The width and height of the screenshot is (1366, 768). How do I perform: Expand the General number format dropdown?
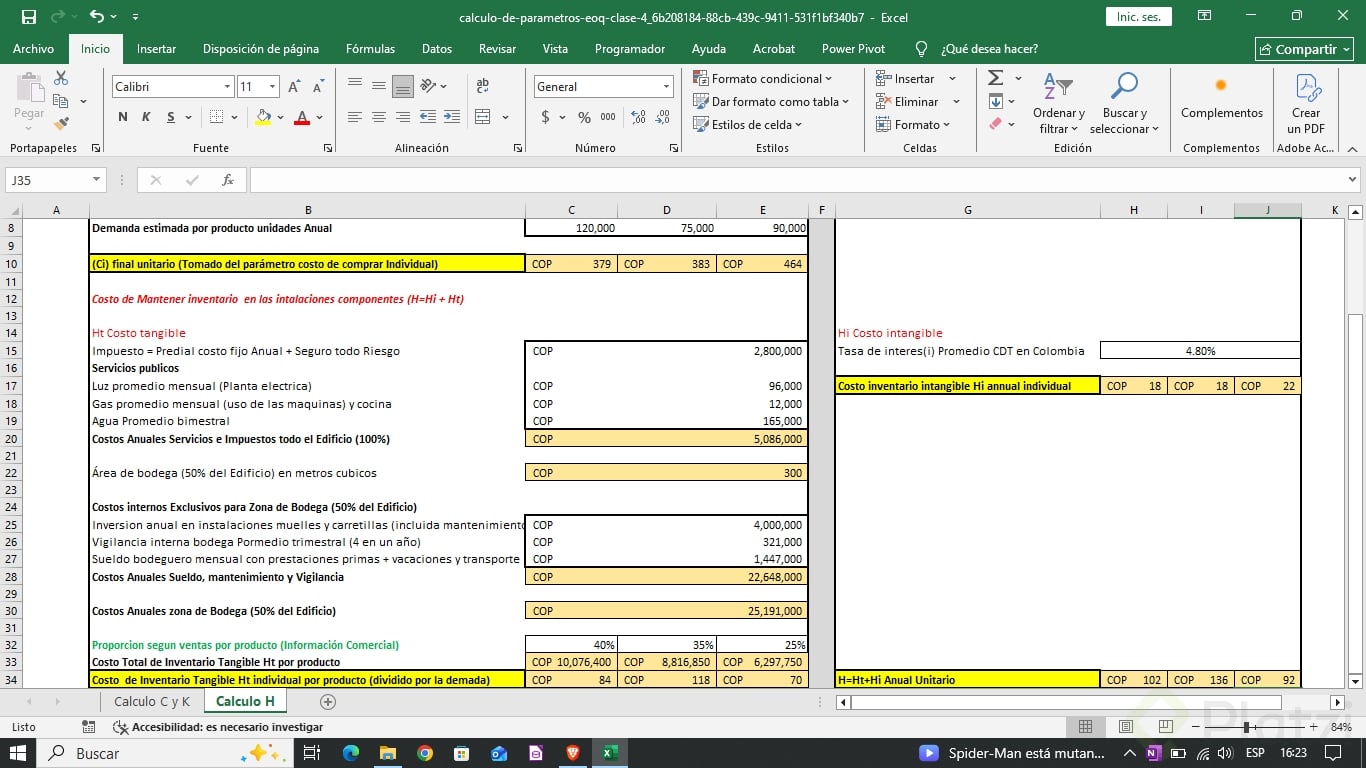tap(666, 87)
